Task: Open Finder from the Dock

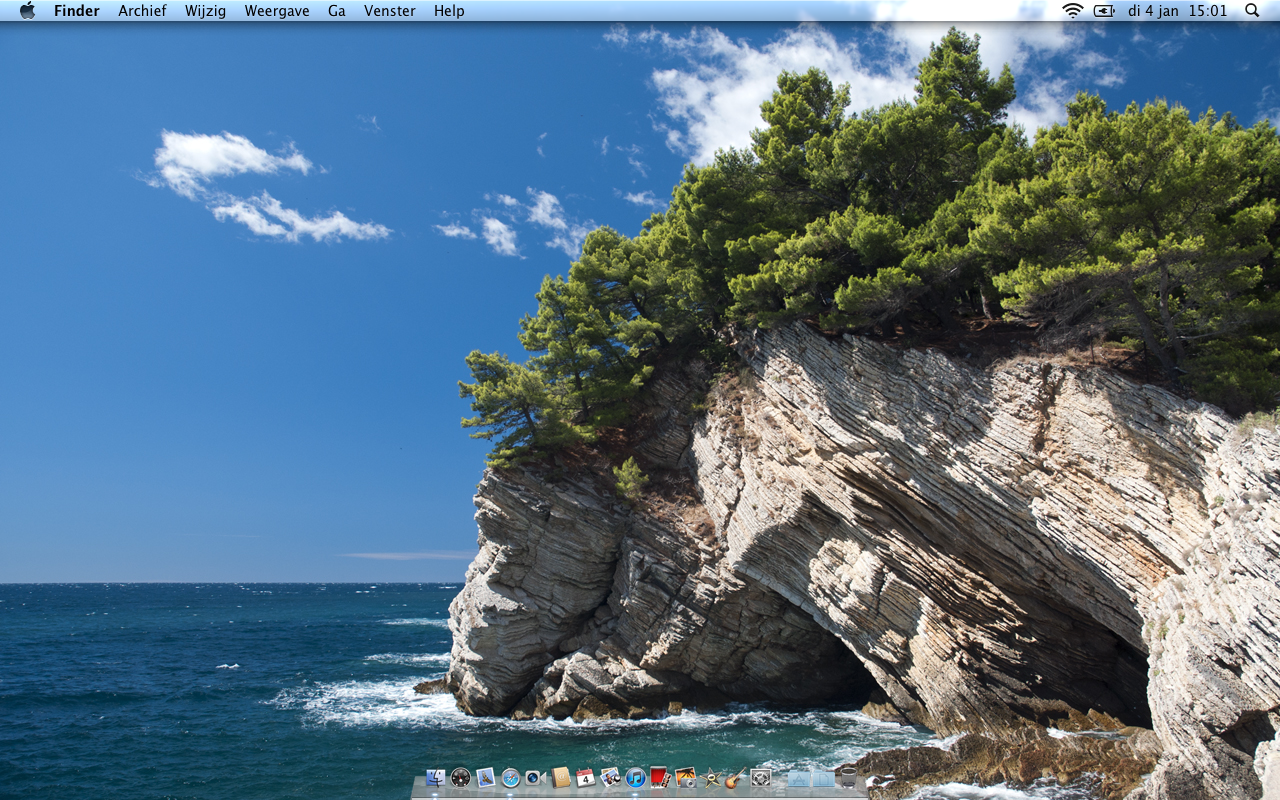Action: (x=435, y=778)
